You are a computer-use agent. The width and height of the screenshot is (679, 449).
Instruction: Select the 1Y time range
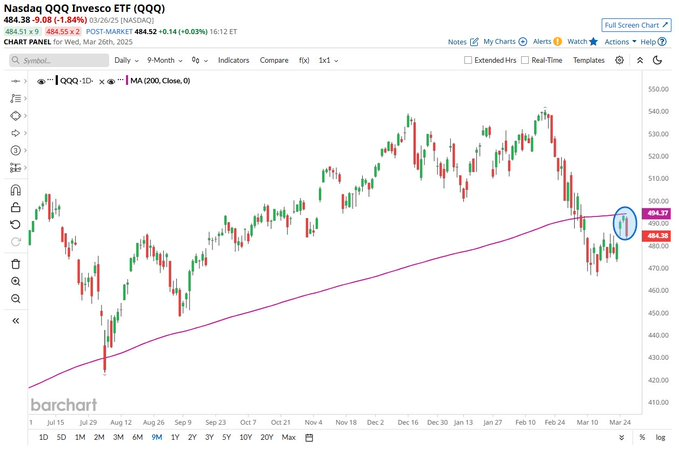tap(176, 437)
